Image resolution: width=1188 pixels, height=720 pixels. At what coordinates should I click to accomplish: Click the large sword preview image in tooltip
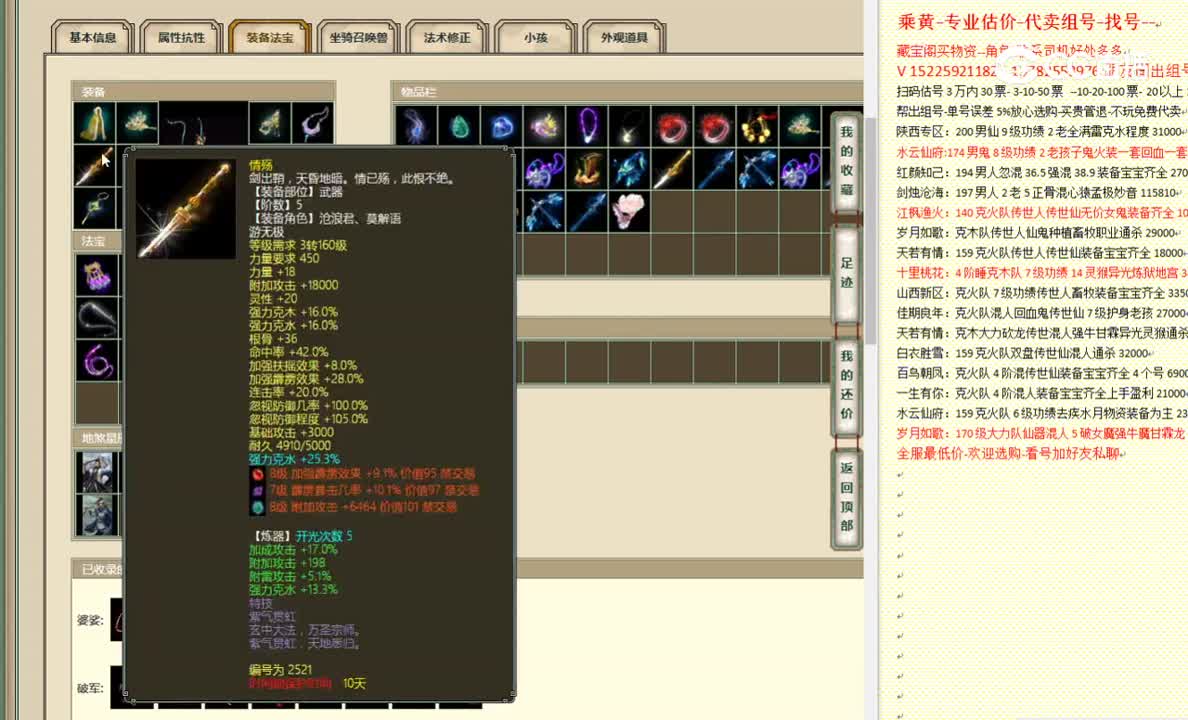click(x=186, y=209)
